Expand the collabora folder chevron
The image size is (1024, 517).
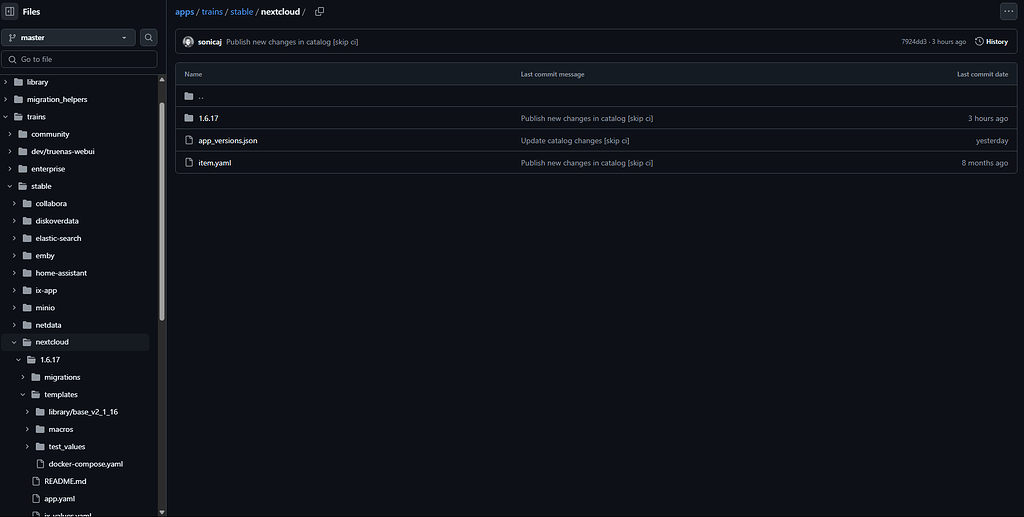(x=14, y=204)
